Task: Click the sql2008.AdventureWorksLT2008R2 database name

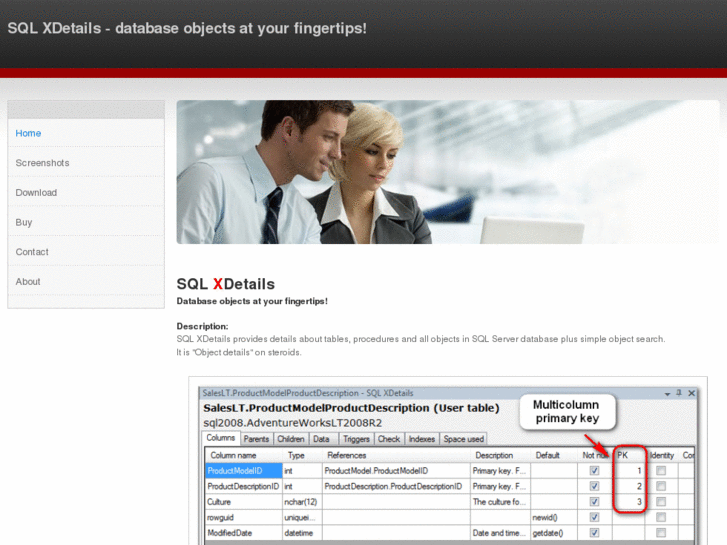Action: pyautogui.click(x=293, y=423)
